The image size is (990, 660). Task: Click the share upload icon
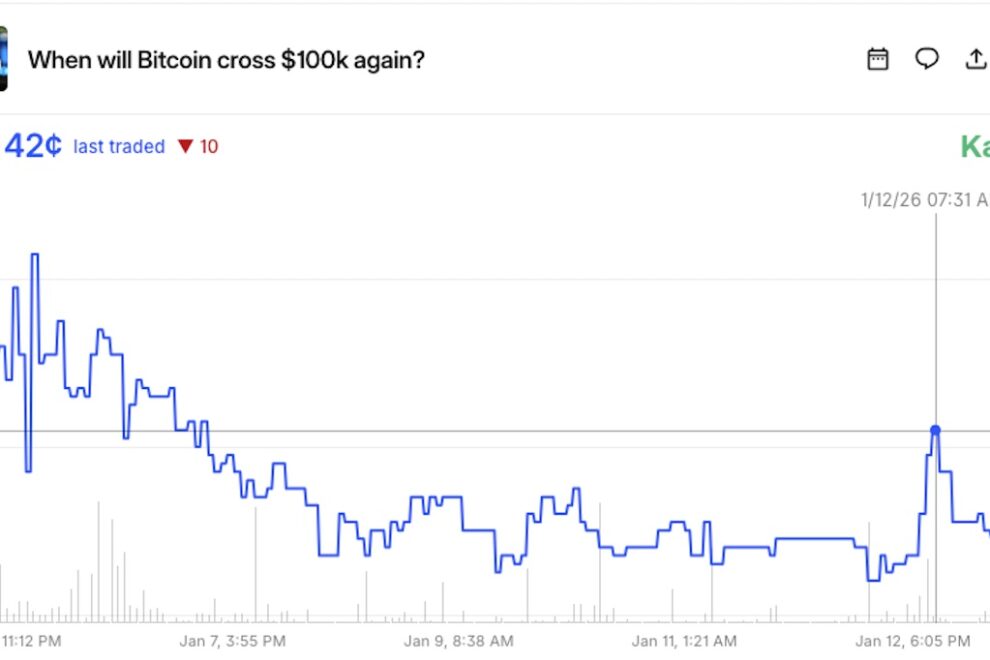coord(977,59)
